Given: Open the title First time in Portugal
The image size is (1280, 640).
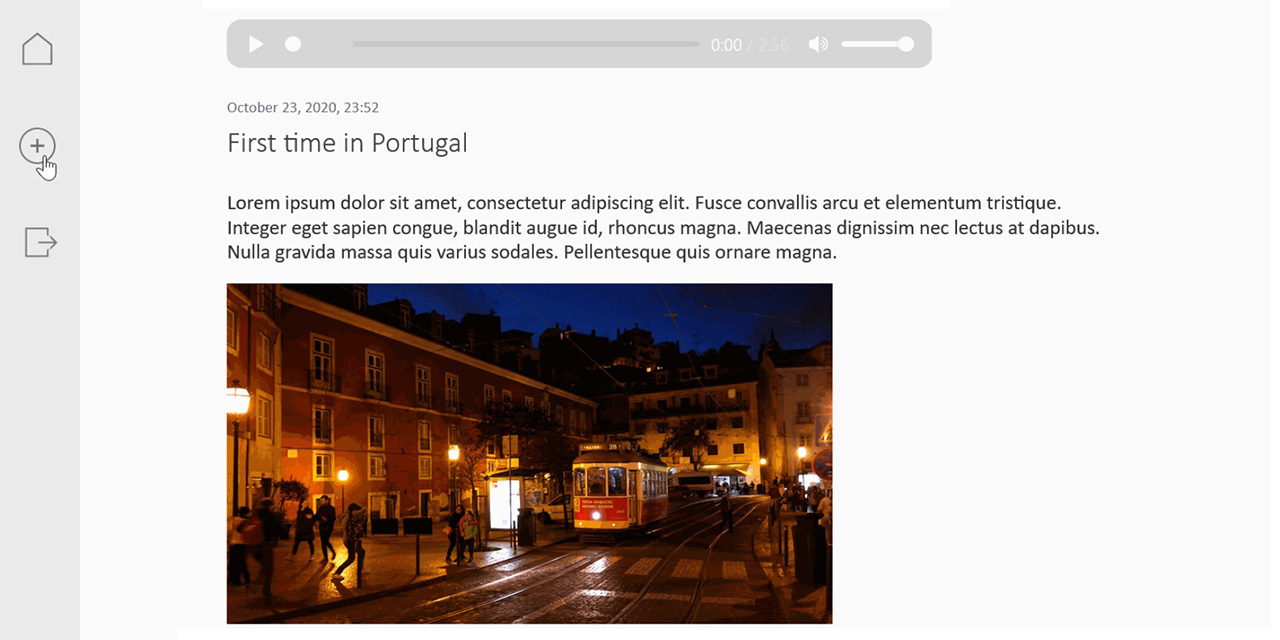Looking at the screenshot, I should click(x=347, y=143).
